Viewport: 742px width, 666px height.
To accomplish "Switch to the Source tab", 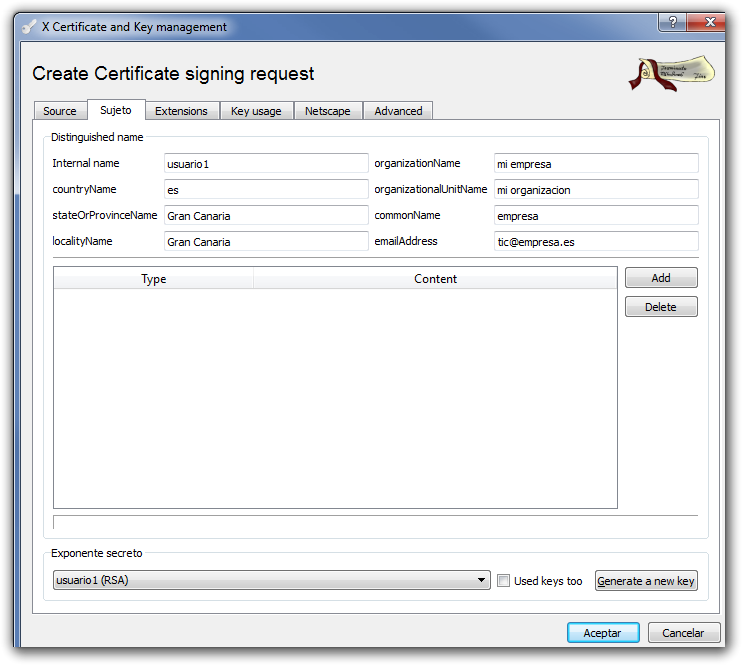I will [x=60, y=111].
